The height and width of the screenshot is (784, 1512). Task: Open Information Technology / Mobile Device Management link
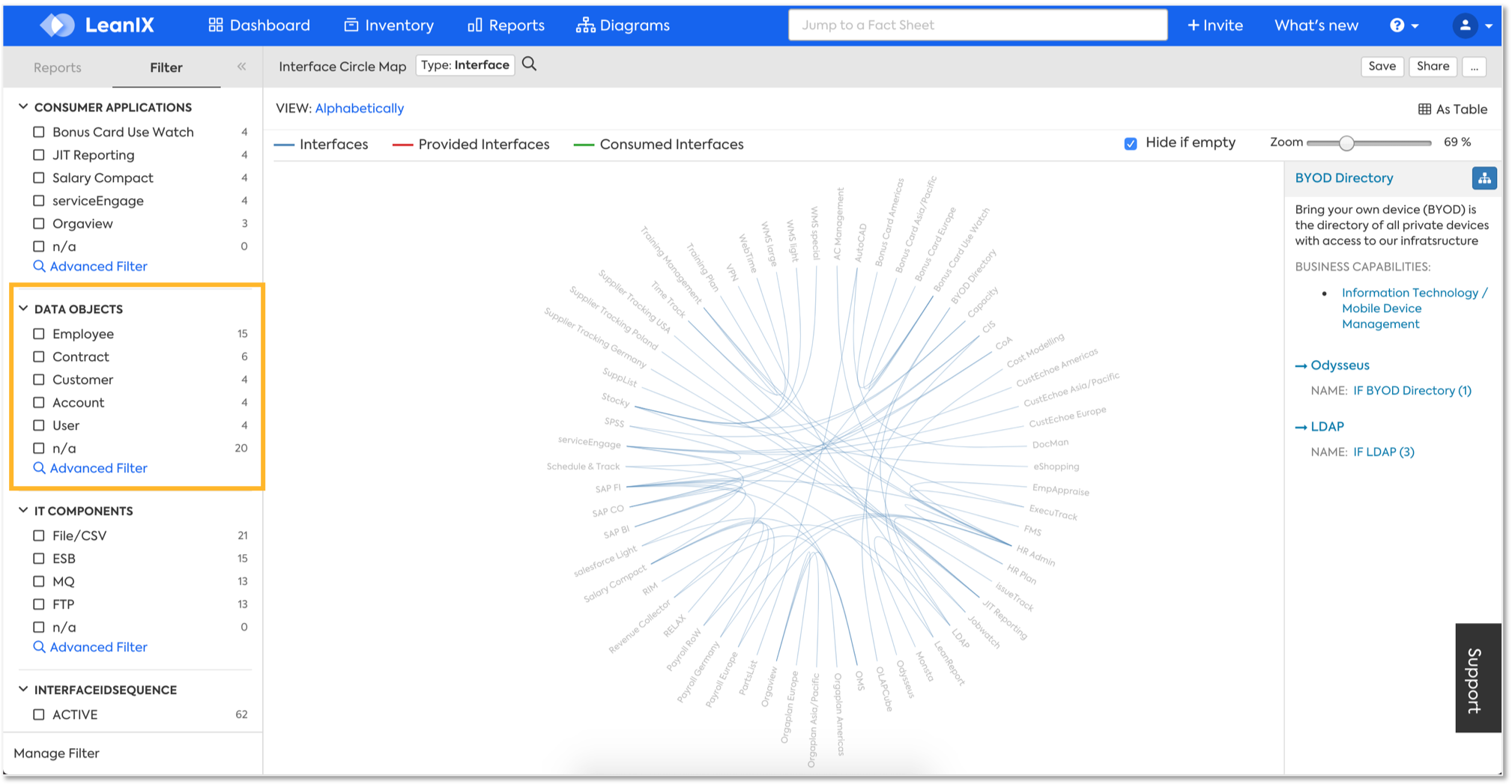point(1415,309)
